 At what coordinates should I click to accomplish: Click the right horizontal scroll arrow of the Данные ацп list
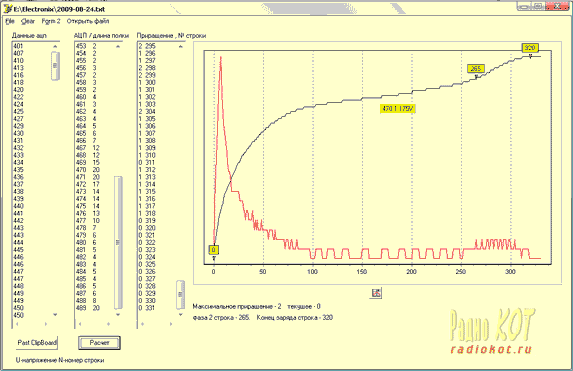click(x=46, y=324)
